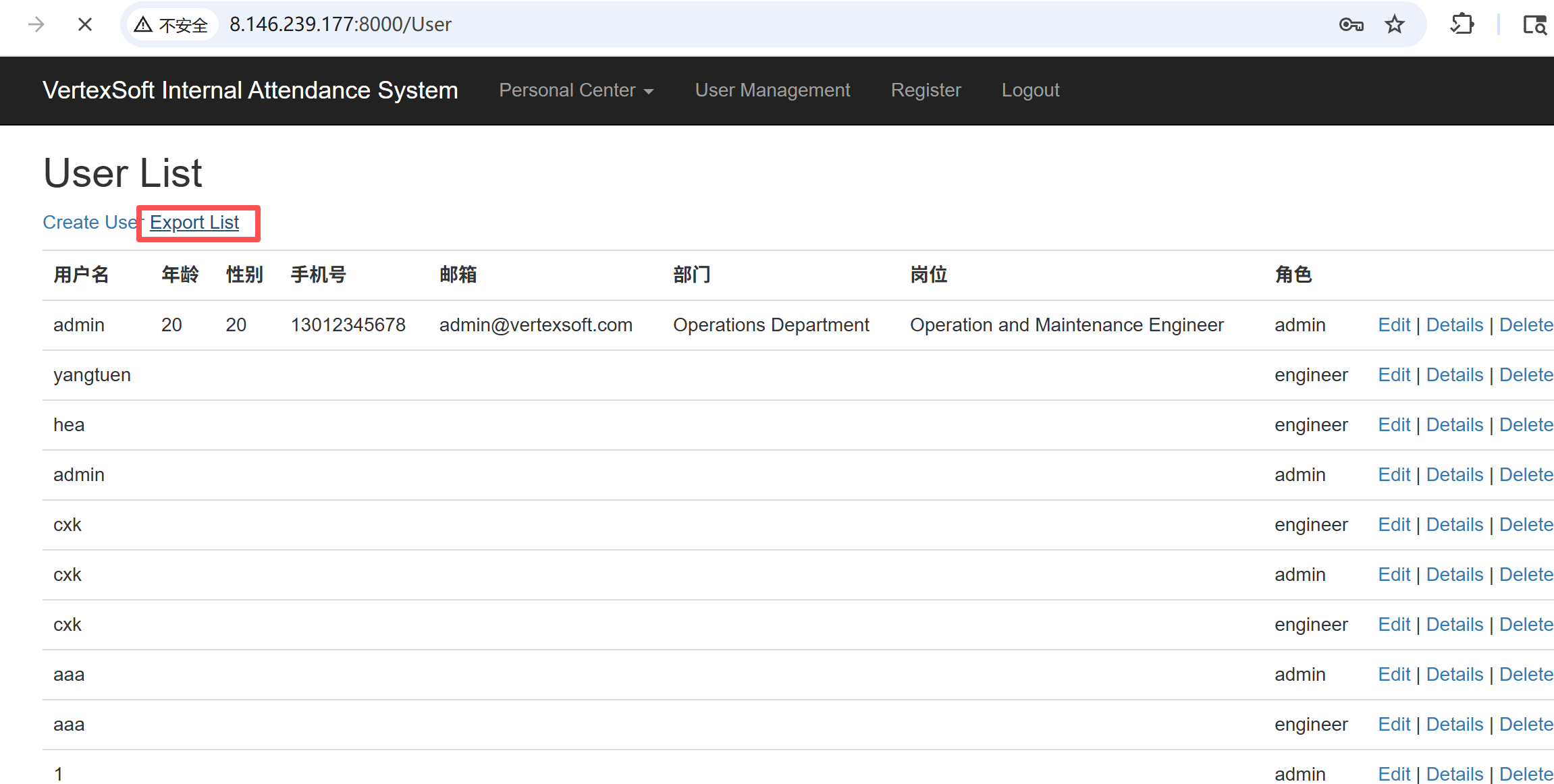Click 部门 column header
Screen dimensions: 1554x784
(x=692, y=275)
